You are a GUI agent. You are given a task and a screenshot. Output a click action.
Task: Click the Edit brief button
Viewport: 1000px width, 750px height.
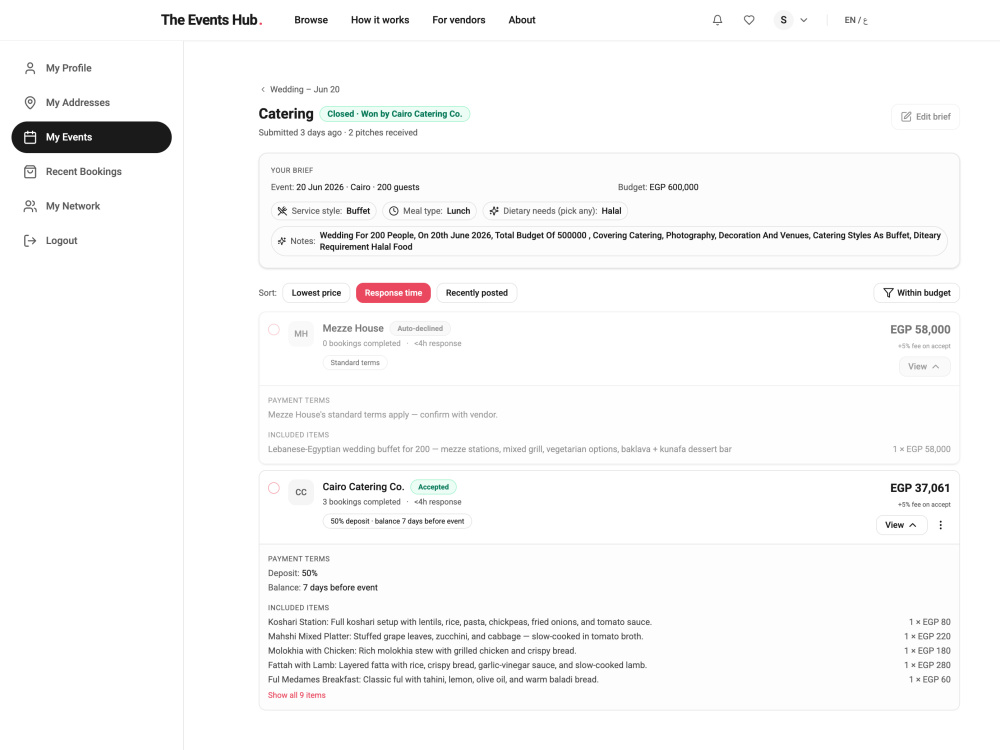pos(925,117)
